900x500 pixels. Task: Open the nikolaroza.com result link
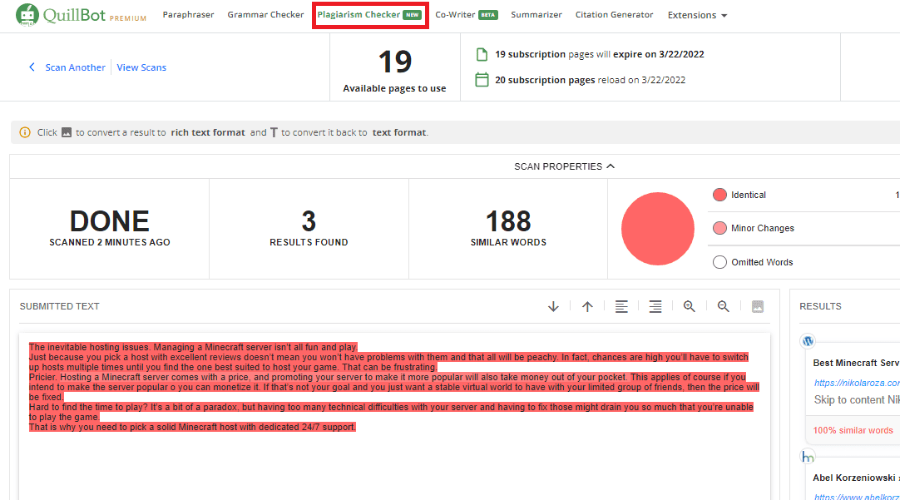tap(856, 382)
